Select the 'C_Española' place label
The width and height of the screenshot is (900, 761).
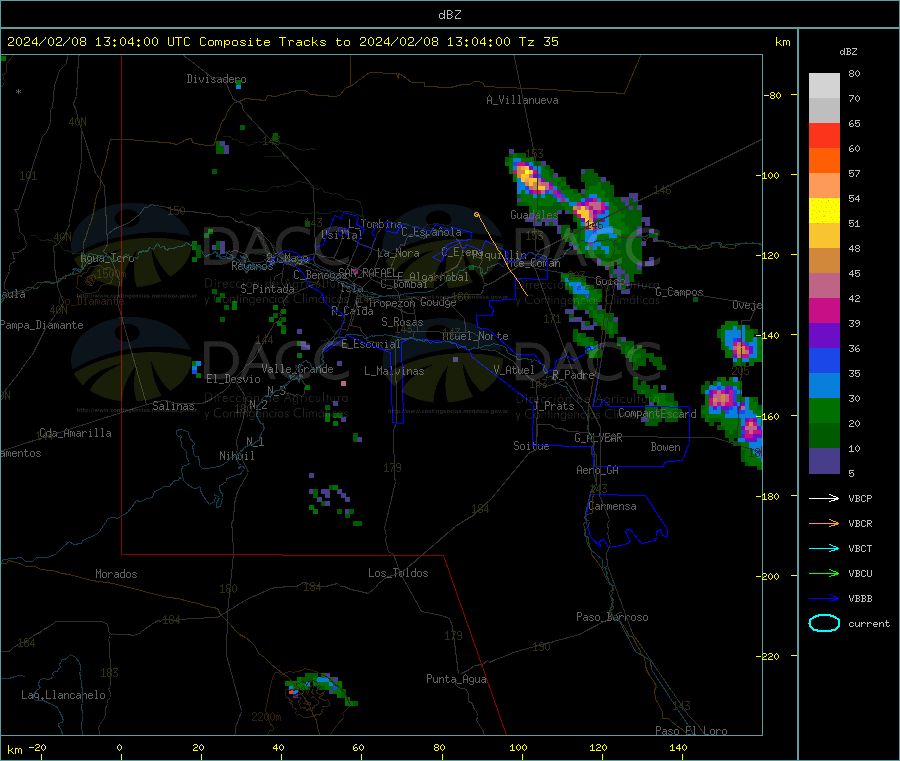click(x=431, y=232)
